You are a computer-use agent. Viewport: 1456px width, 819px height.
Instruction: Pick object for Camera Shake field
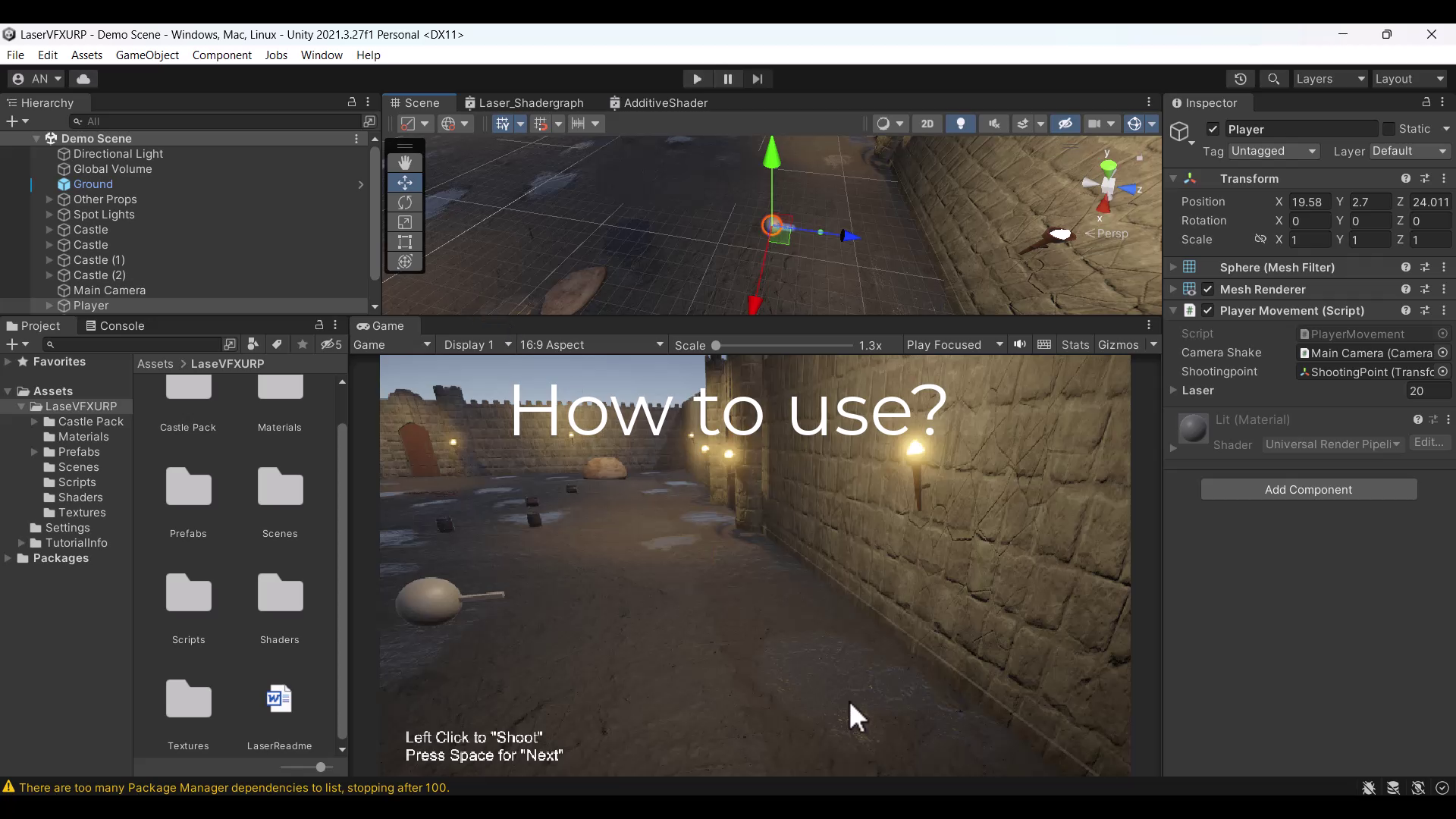point(1443,353)
